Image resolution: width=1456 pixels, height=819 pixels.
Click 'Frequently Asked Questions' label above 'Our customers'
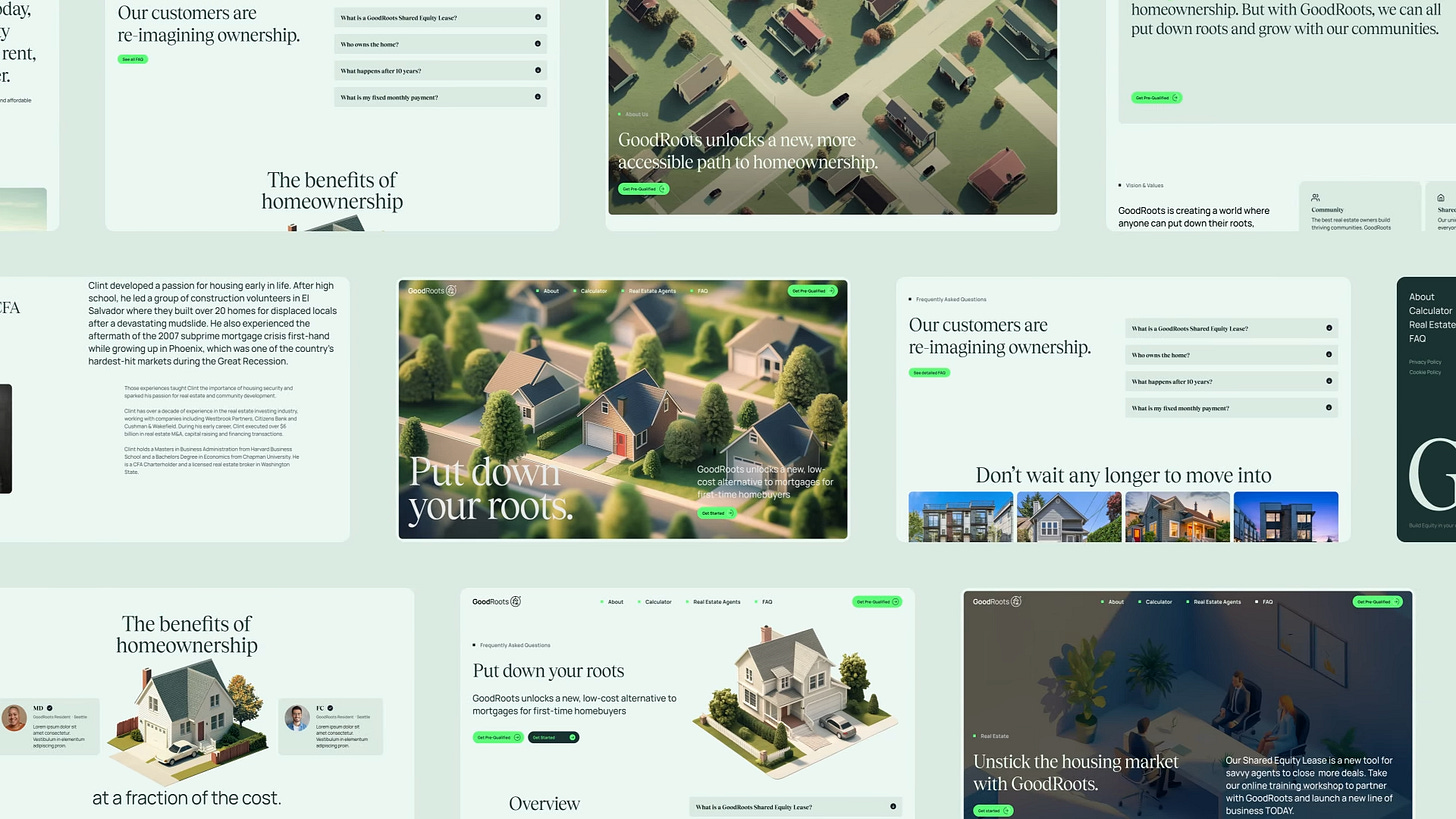point(951,299)
